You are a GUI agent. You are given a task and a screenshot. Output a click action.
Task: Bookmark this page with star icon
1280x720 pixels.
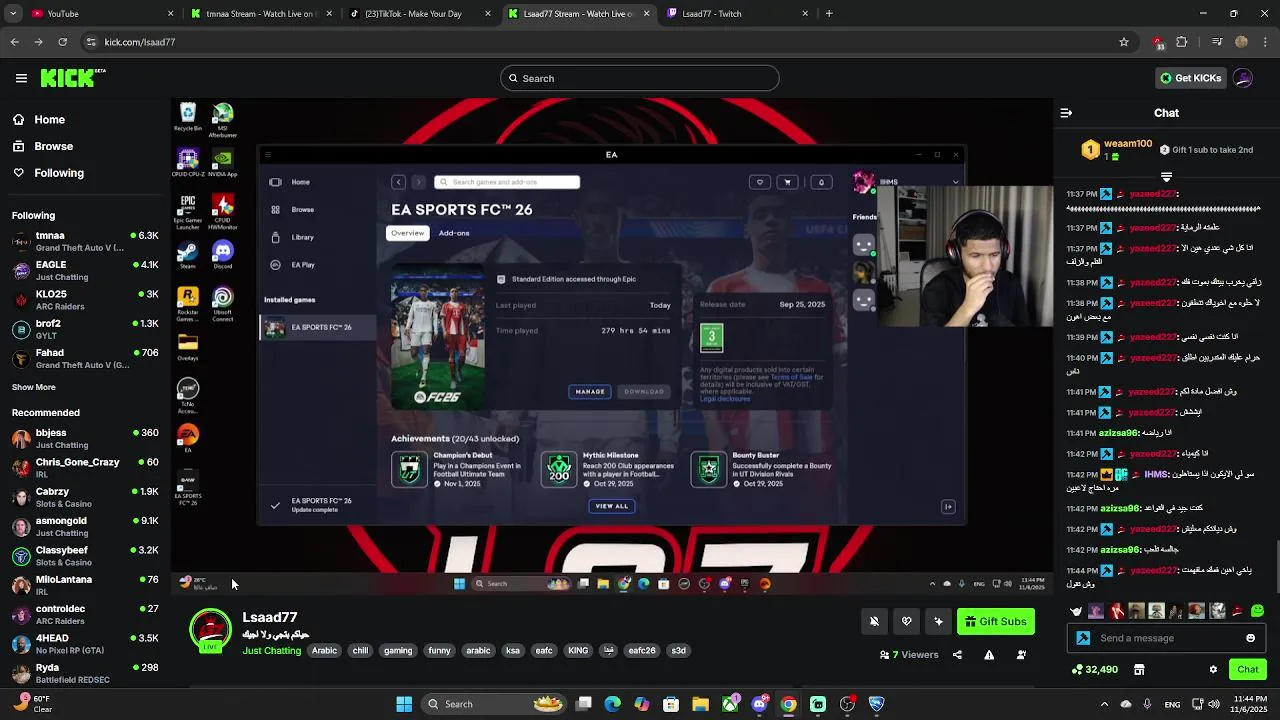[x=1124, y=42]
